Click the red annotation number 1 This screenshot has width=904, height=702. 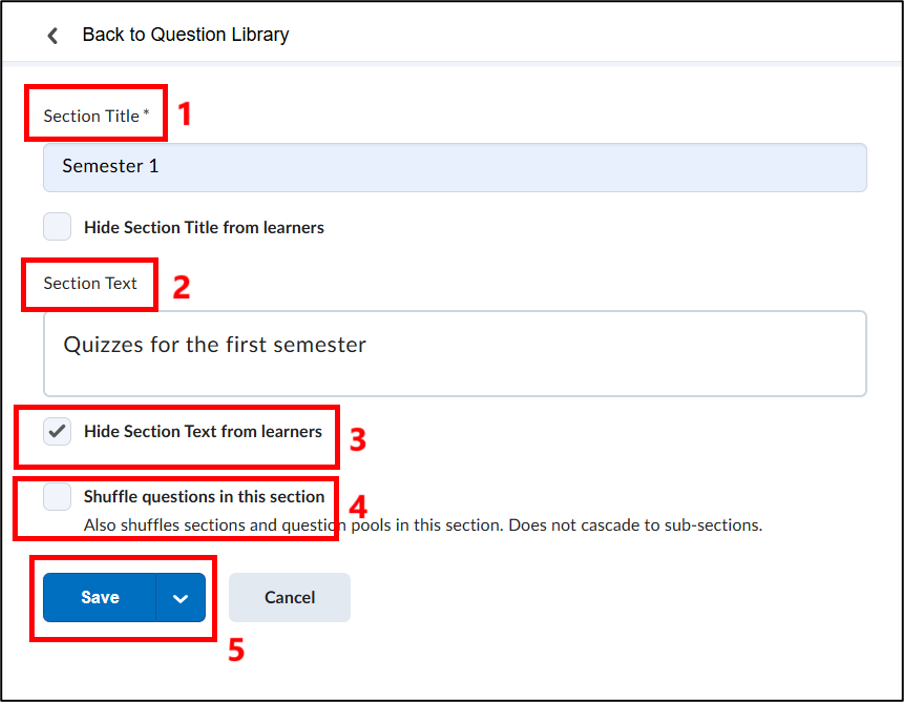pos(184,113)
